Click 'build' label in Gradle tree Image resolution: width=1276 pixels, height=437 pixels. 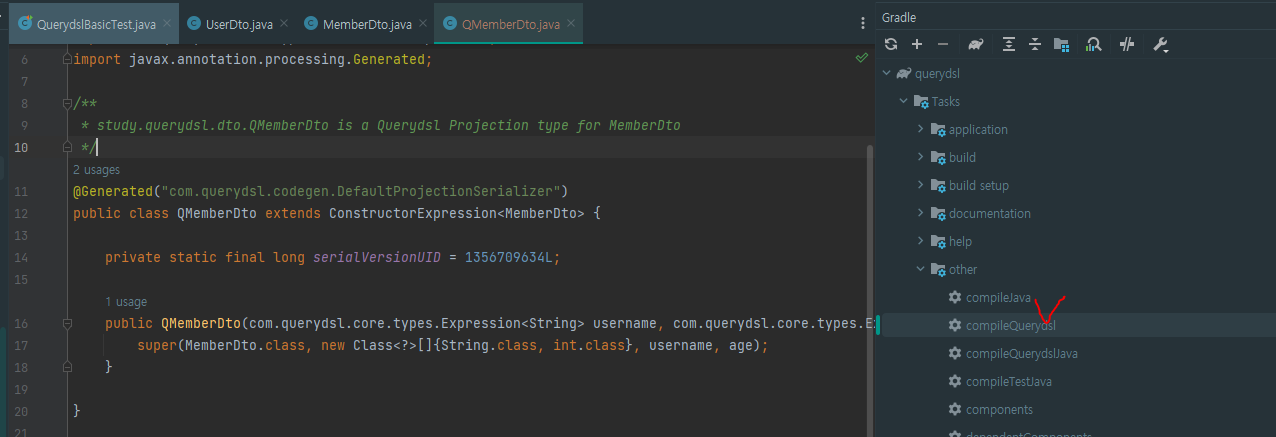[x=963, y=157]
